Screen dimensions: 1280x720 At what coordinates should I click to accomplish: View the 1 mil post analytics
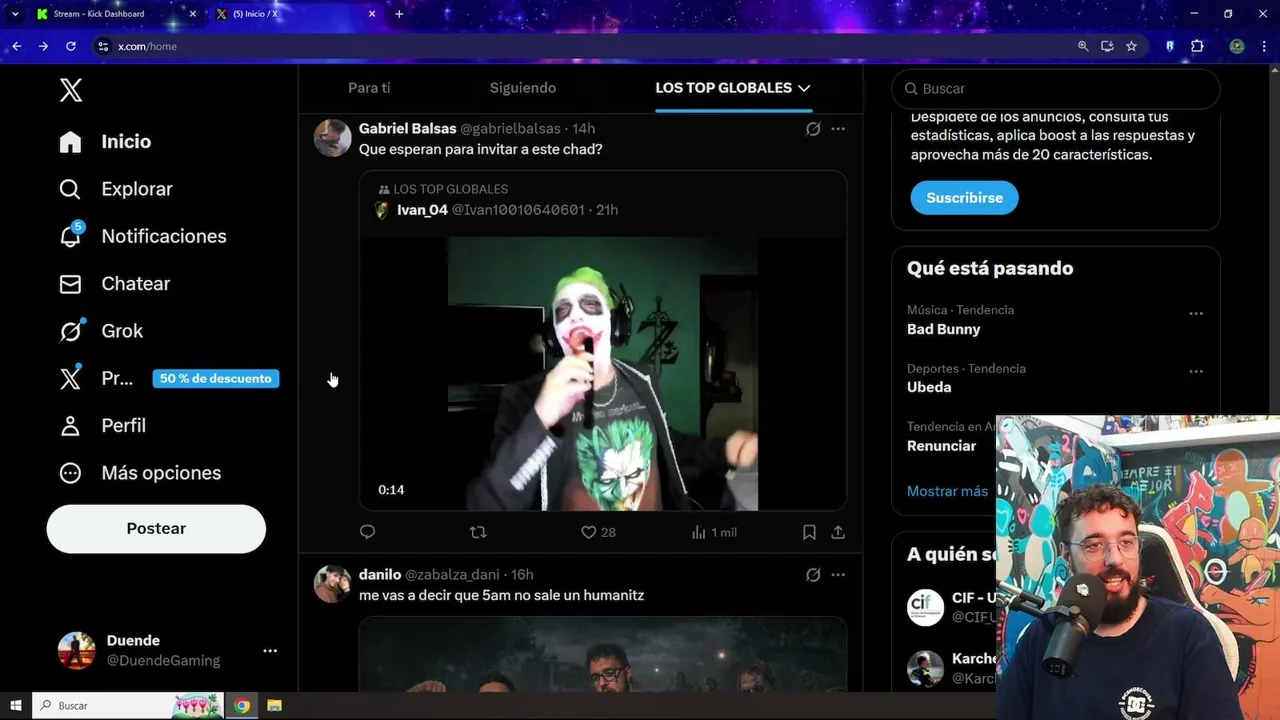714,532
